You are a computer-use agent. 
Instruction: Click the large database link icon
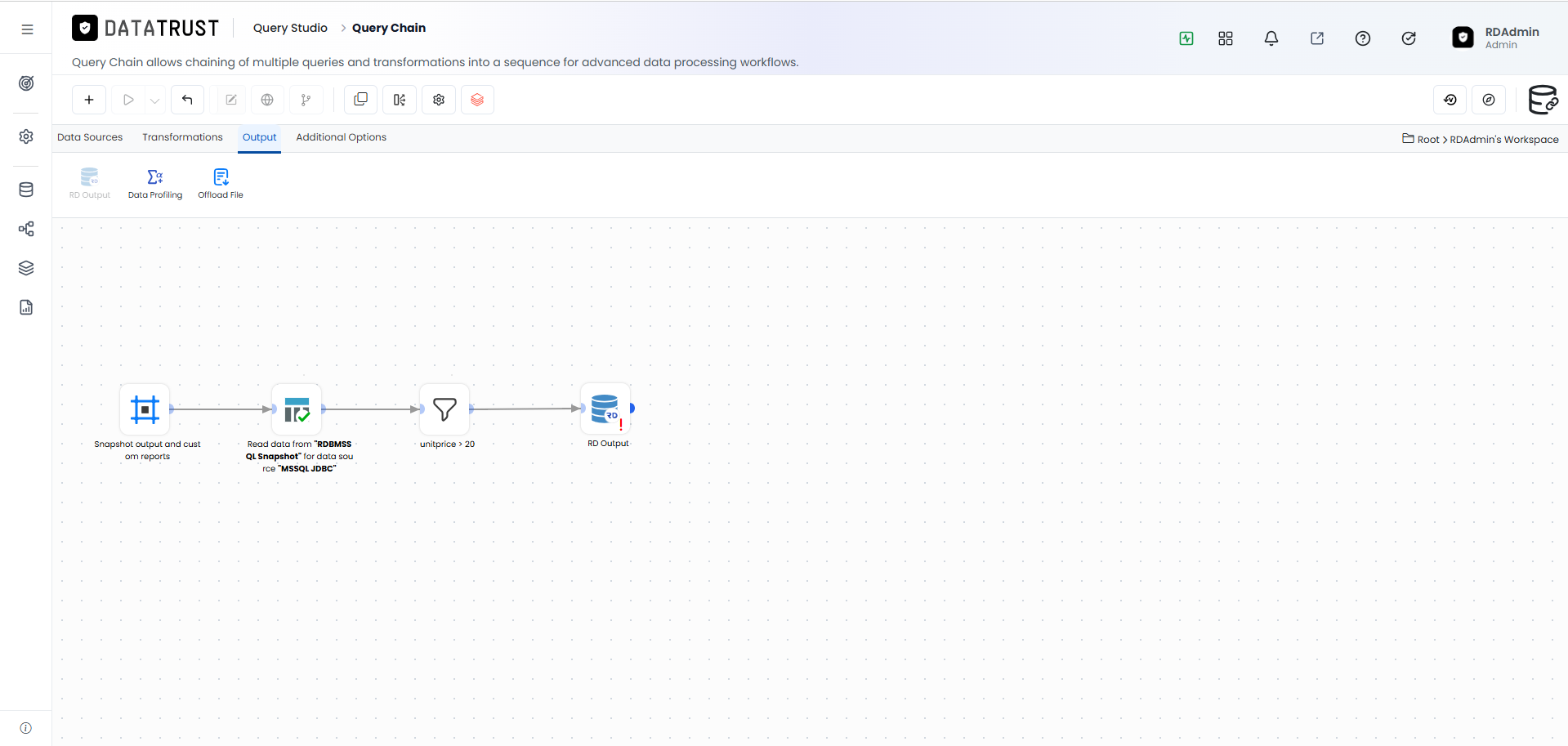pos(1543,100)
